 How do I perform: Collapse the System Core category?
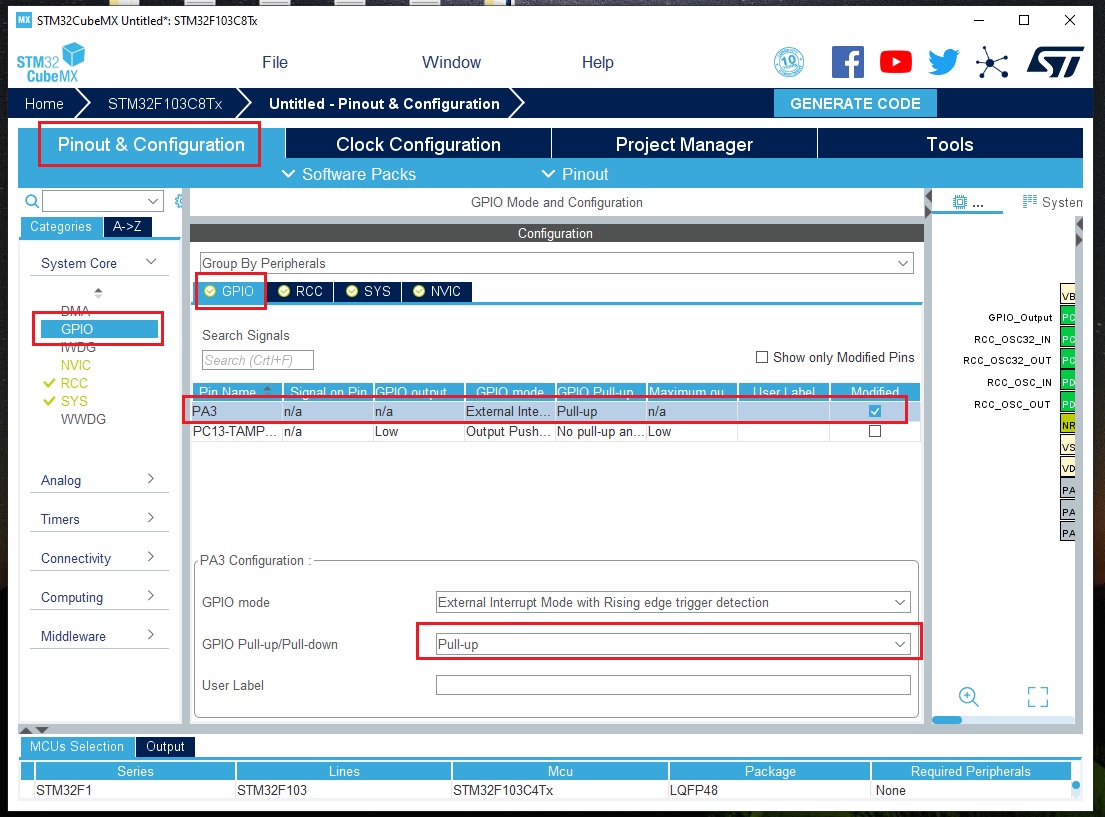pyautogui.click(x=151, y=262)
